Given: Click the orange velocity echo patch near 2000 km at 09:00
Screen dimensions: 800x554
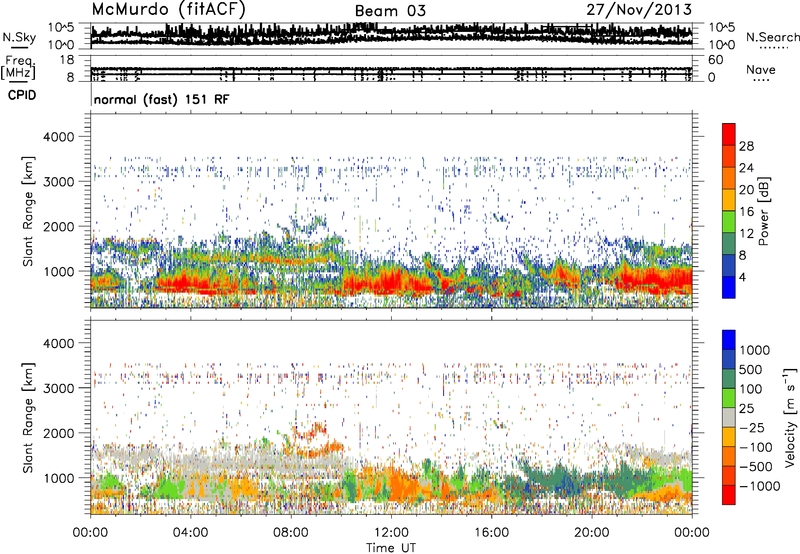Looking at the screenshot, I should point(309,433).
